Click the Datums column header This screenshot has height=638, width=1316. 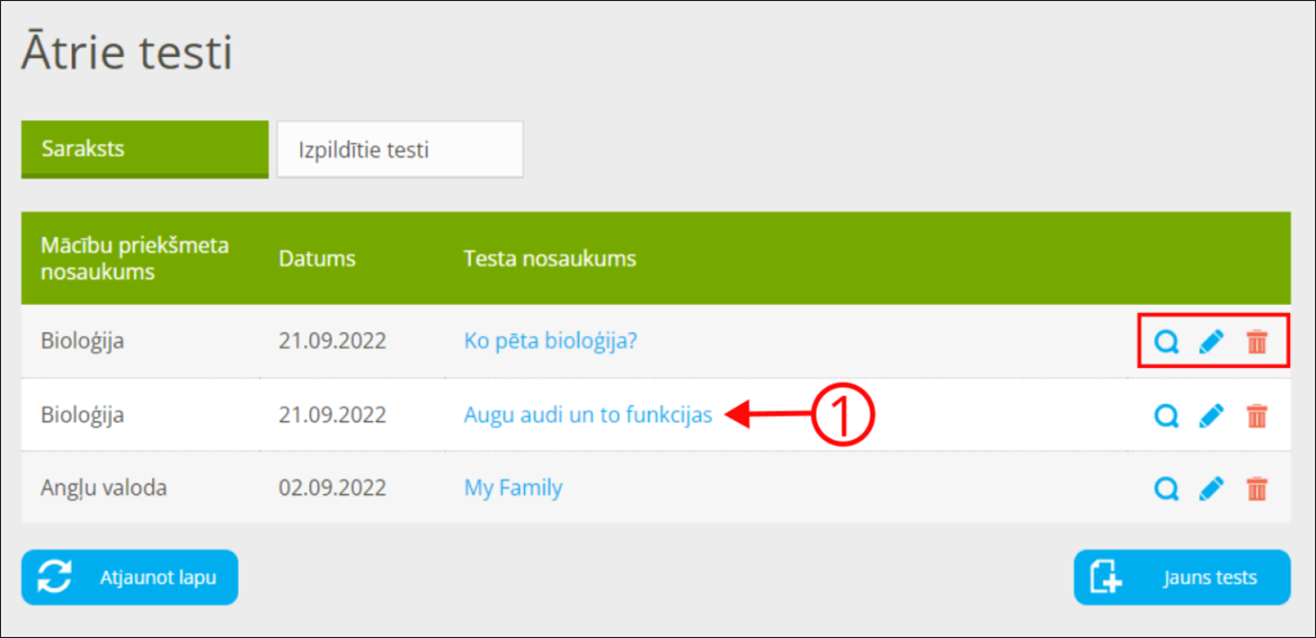click(x=317, y=258)
